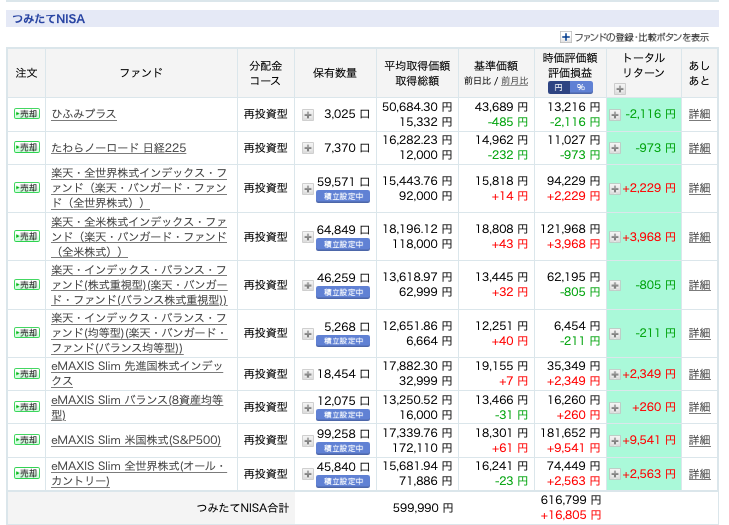Open 詳細 link for +9,541 円 row
This screenshot has width=729, height=525.
point(699,440)
